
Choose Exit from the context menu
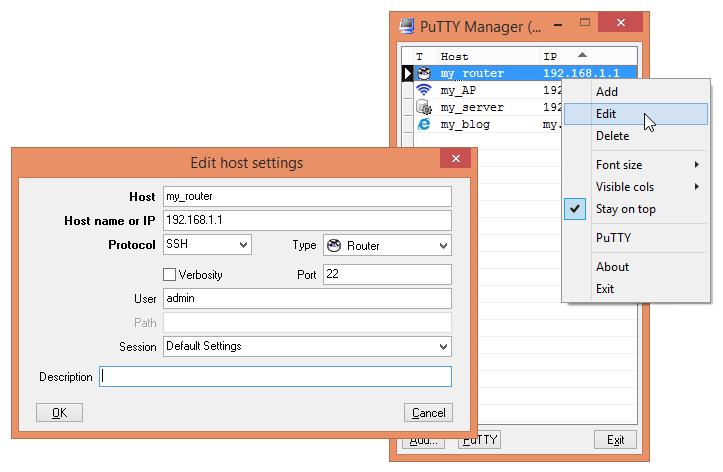click(635, 289)
